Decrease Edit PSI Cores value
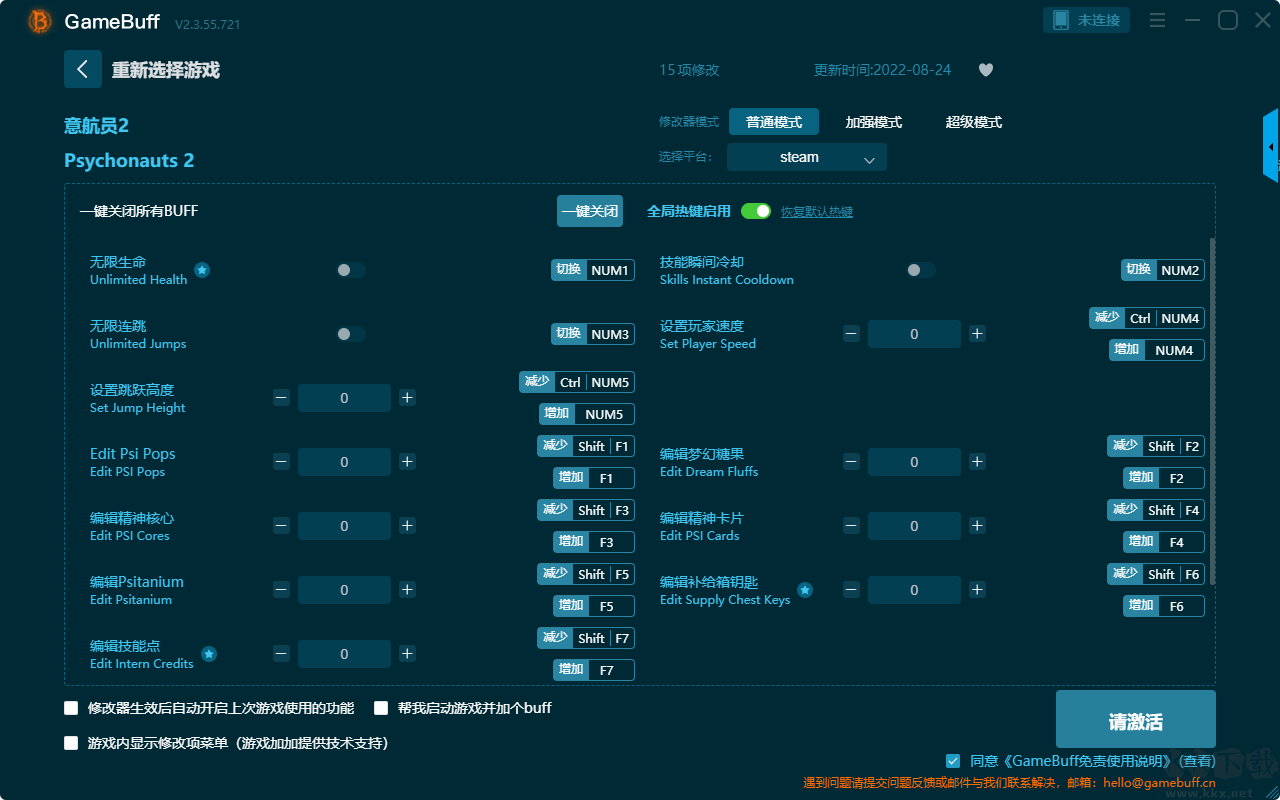Viewport: 1280px width, 800px height. [x=281, y=526]
